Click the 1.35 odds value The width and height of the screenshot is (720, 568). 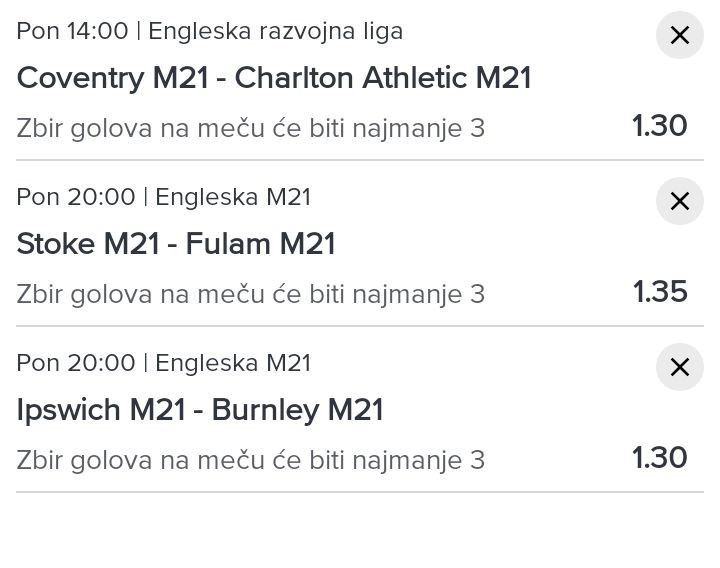660,292
